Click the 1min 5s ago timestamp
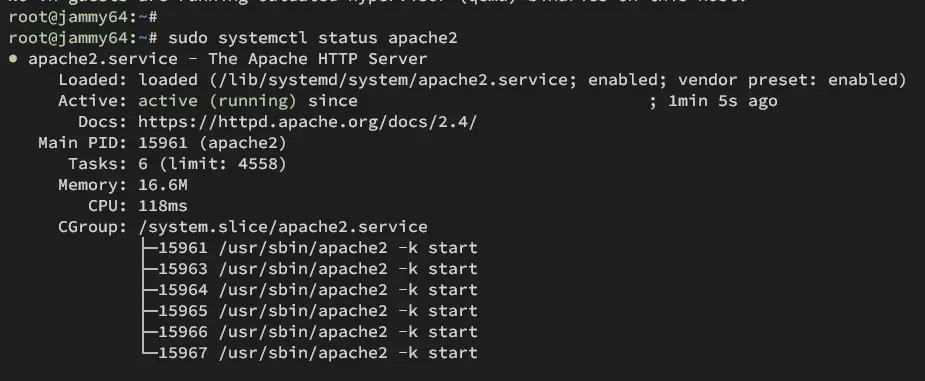 (723, 101)
